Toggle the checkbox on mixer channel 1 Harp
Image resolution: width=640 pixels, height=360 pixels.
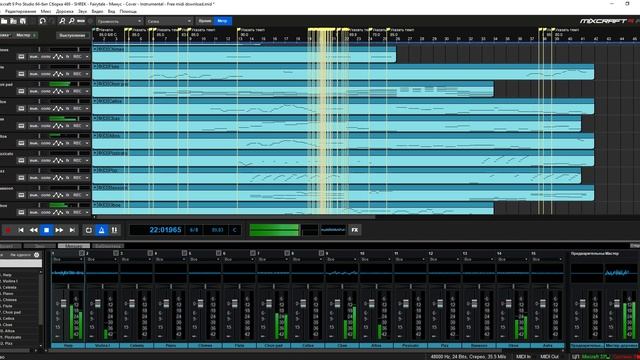point(82,253)
